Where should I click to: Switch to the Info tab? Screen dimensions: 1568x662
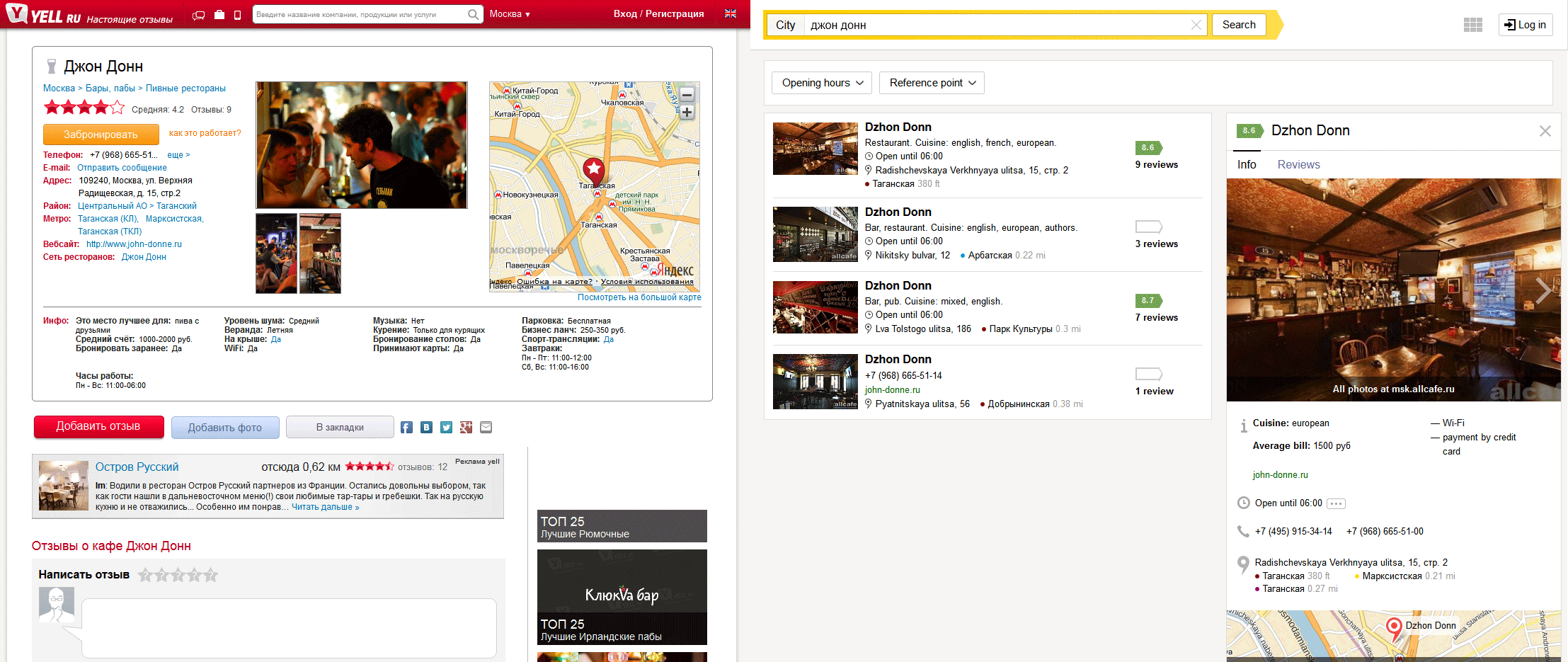pyautogui.click(x=1247, y=164)
